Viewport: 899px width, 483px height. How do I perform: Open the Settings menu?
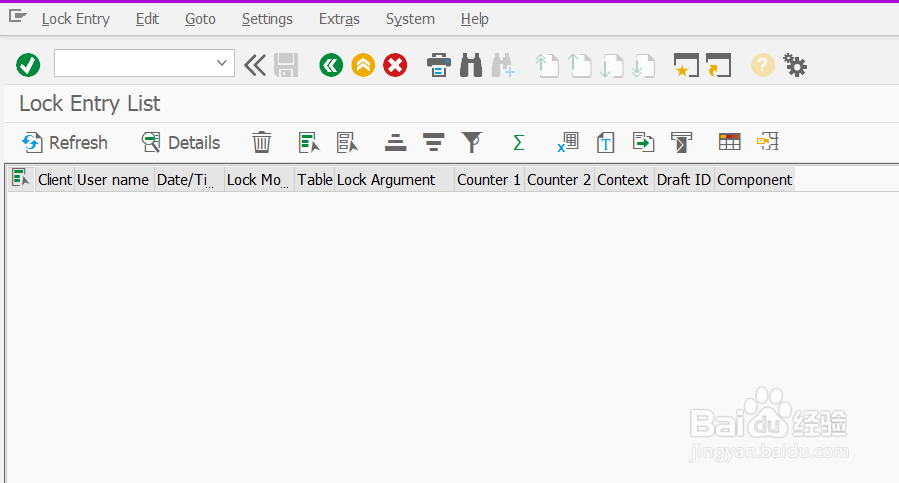(267, 19)
